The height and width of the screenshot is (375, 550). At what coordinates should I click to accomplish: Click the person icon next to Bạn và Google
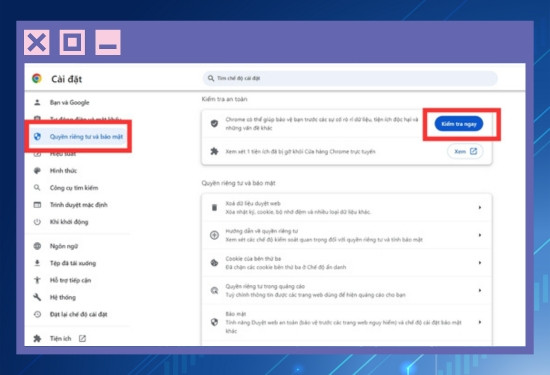point(37,102)
